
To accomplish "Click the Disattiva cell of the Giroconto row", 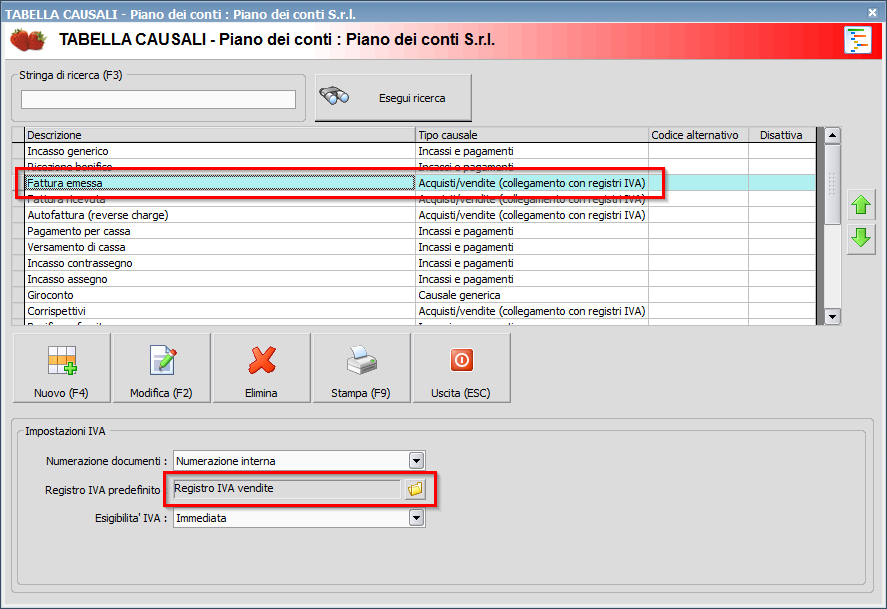I will pos(782,295).
